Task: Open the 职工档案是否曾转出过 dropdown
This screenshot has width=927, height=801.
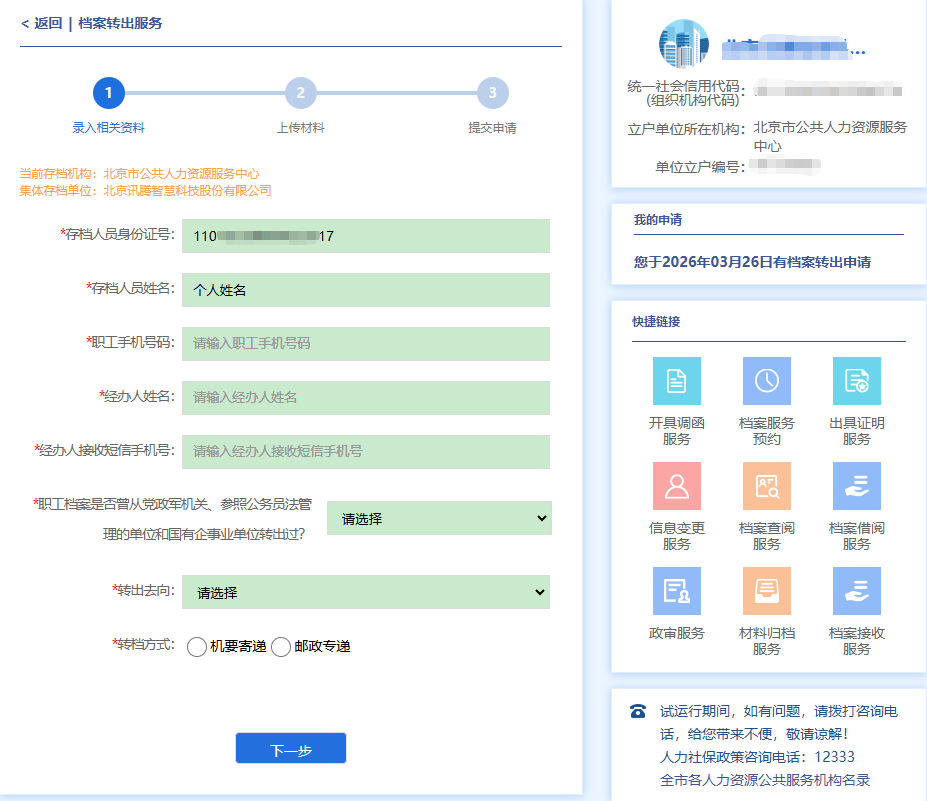Action: point(439,518)
